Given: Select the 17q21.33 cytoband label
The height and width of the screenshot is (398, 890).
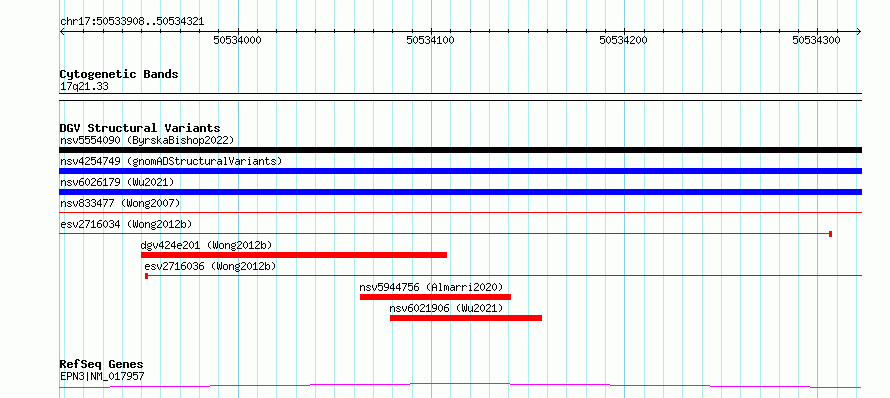Looking at the screenshot, I should coord(84,87).
